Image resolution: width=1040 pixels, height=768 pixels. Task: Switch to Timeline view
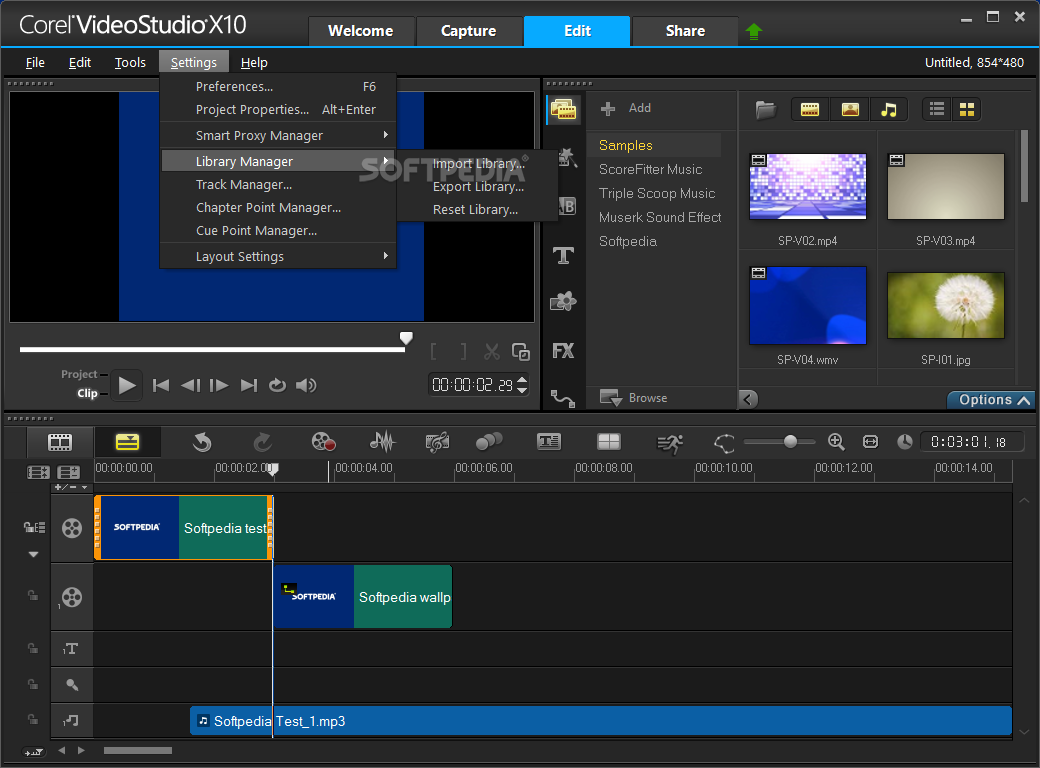127,442
